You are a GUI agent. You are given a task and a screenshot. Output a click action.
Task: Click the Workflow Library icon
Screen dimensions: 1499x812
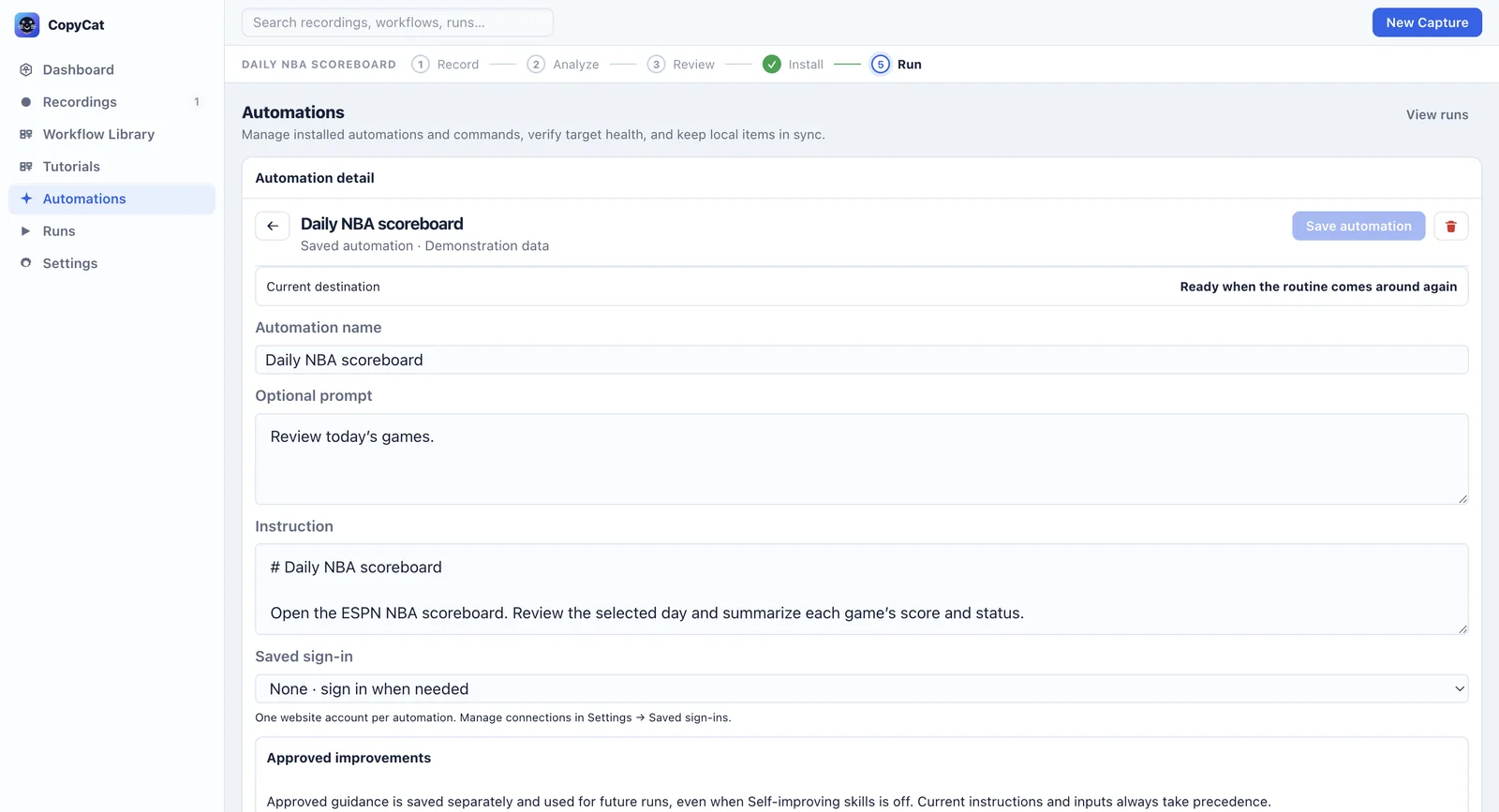26,134
